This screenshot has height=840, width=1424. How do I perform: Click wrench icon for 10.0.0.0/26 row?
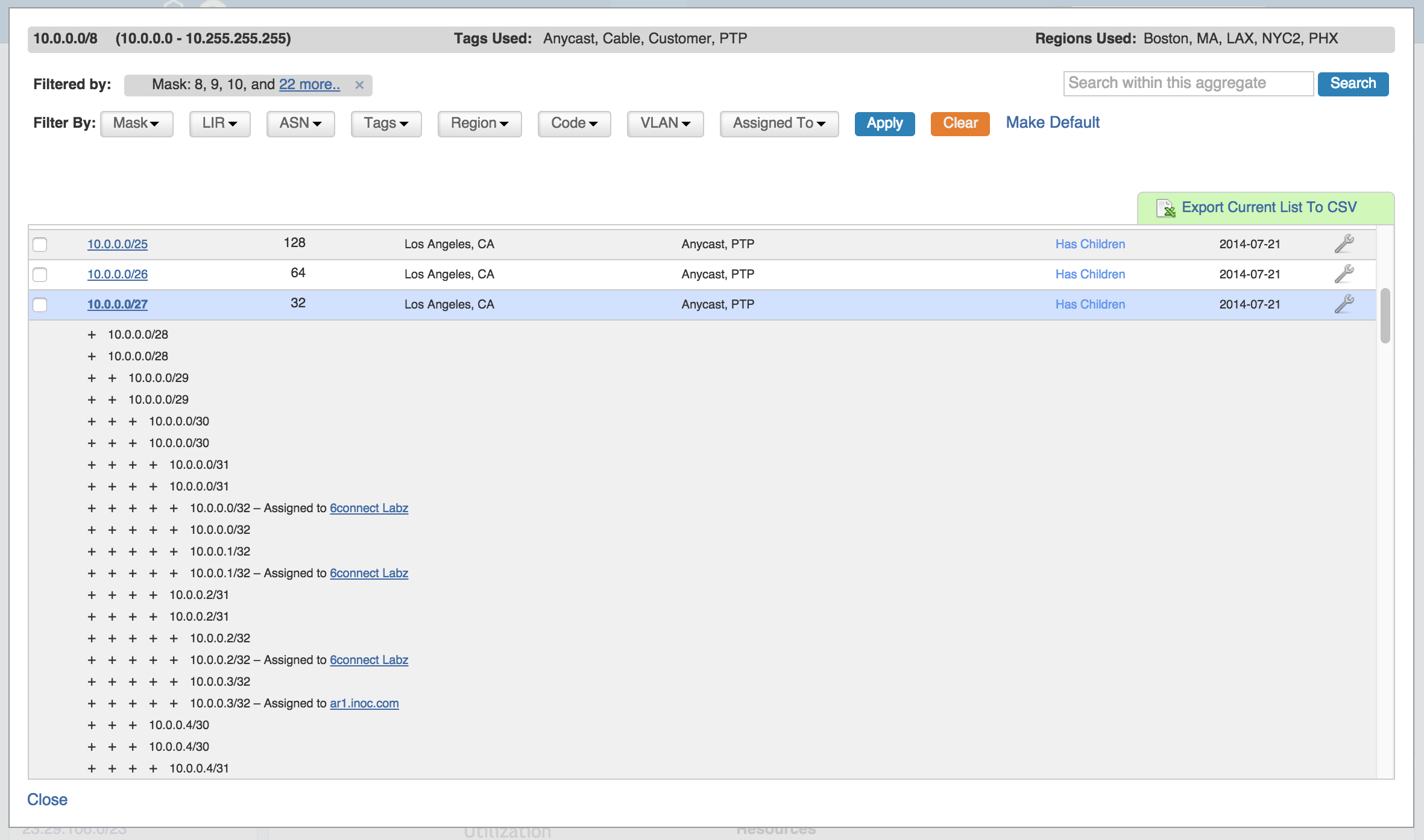pyautogui.click(x=1344, y=274)
